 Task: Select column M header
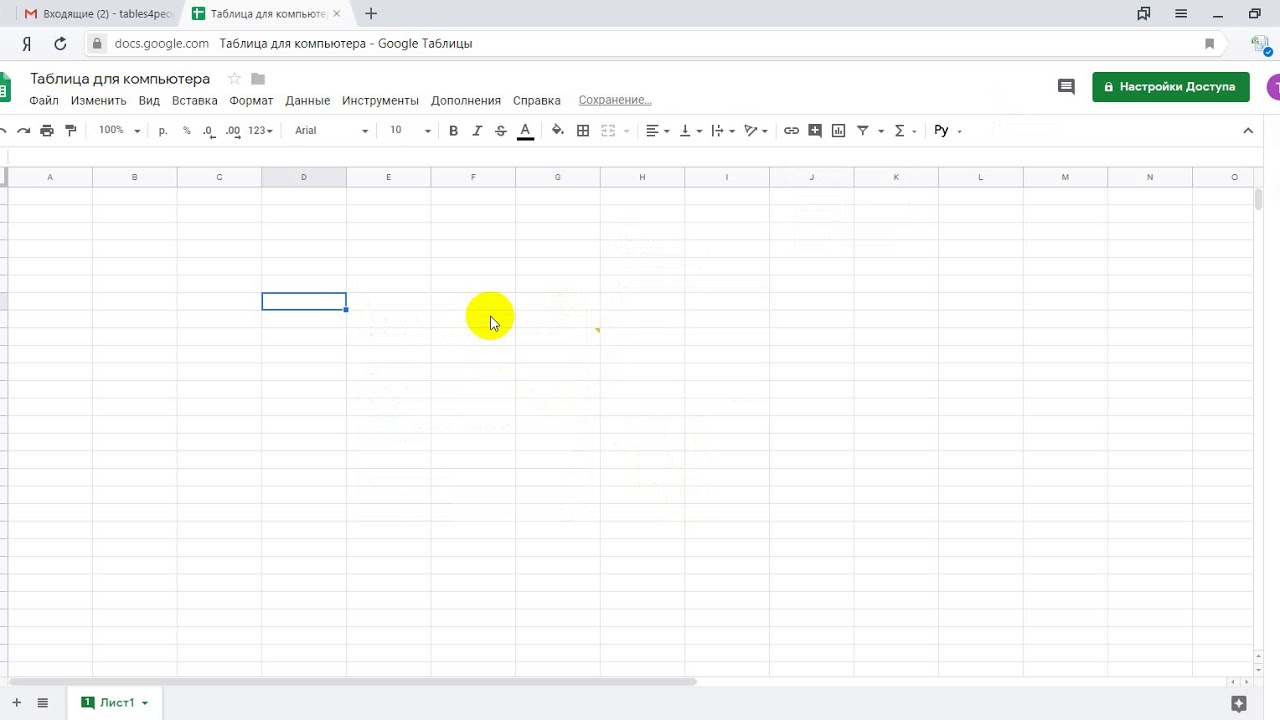click(1065, 177)
